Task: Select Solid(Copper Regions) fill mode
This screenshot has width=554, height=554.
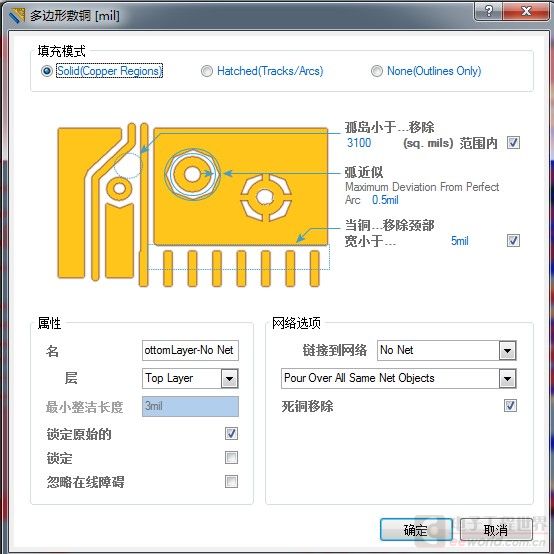Action: point(102,71)
